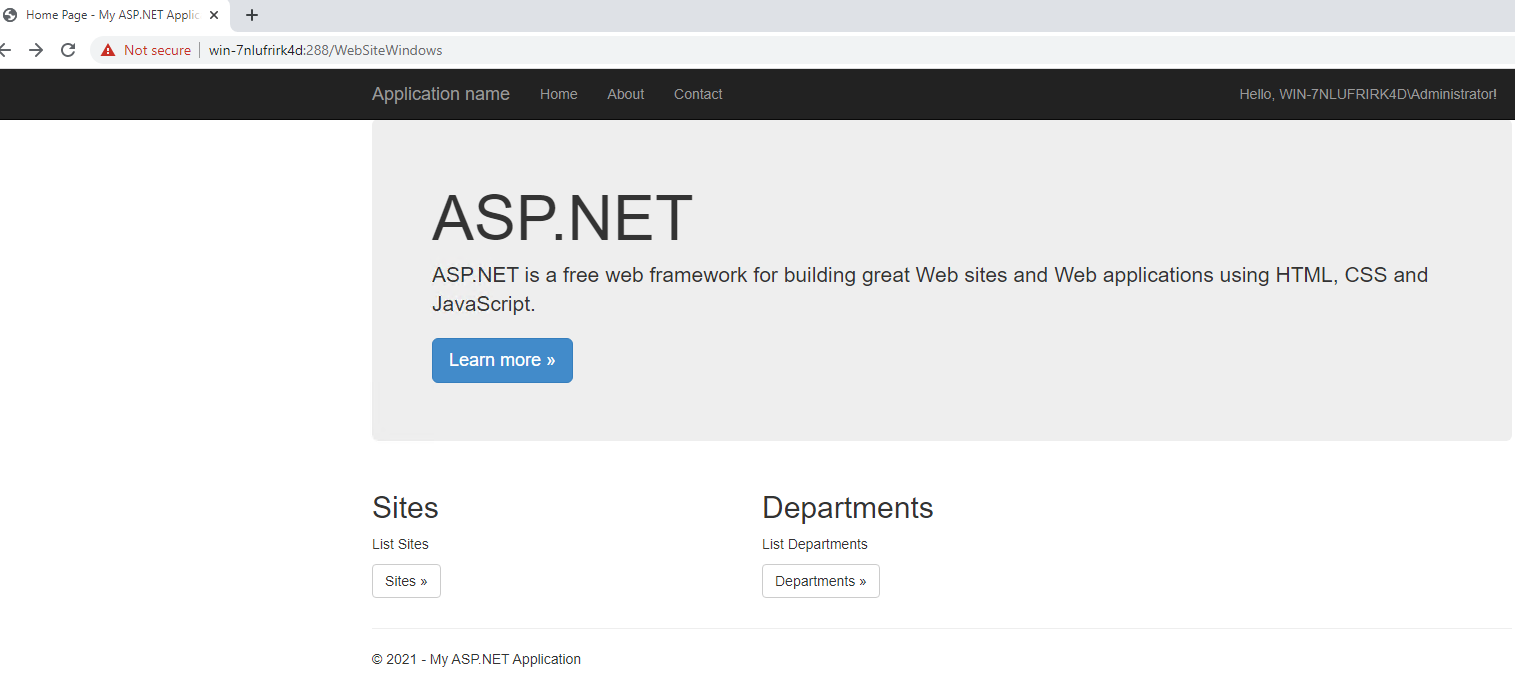The height and width of the screenshot is (695, 1515).
Task: Click the globe favicon on the Home Page tab
Action: pos(11,15)
